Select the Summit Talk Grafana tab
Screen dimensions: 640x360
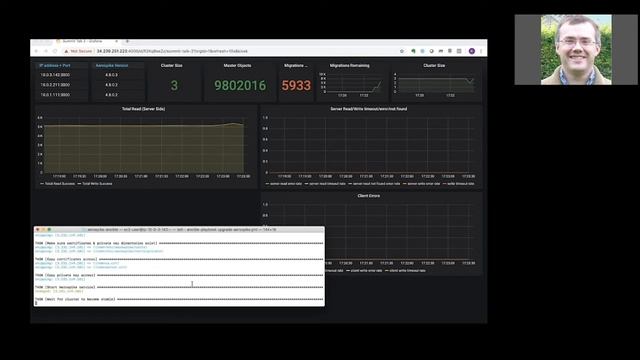87,41
